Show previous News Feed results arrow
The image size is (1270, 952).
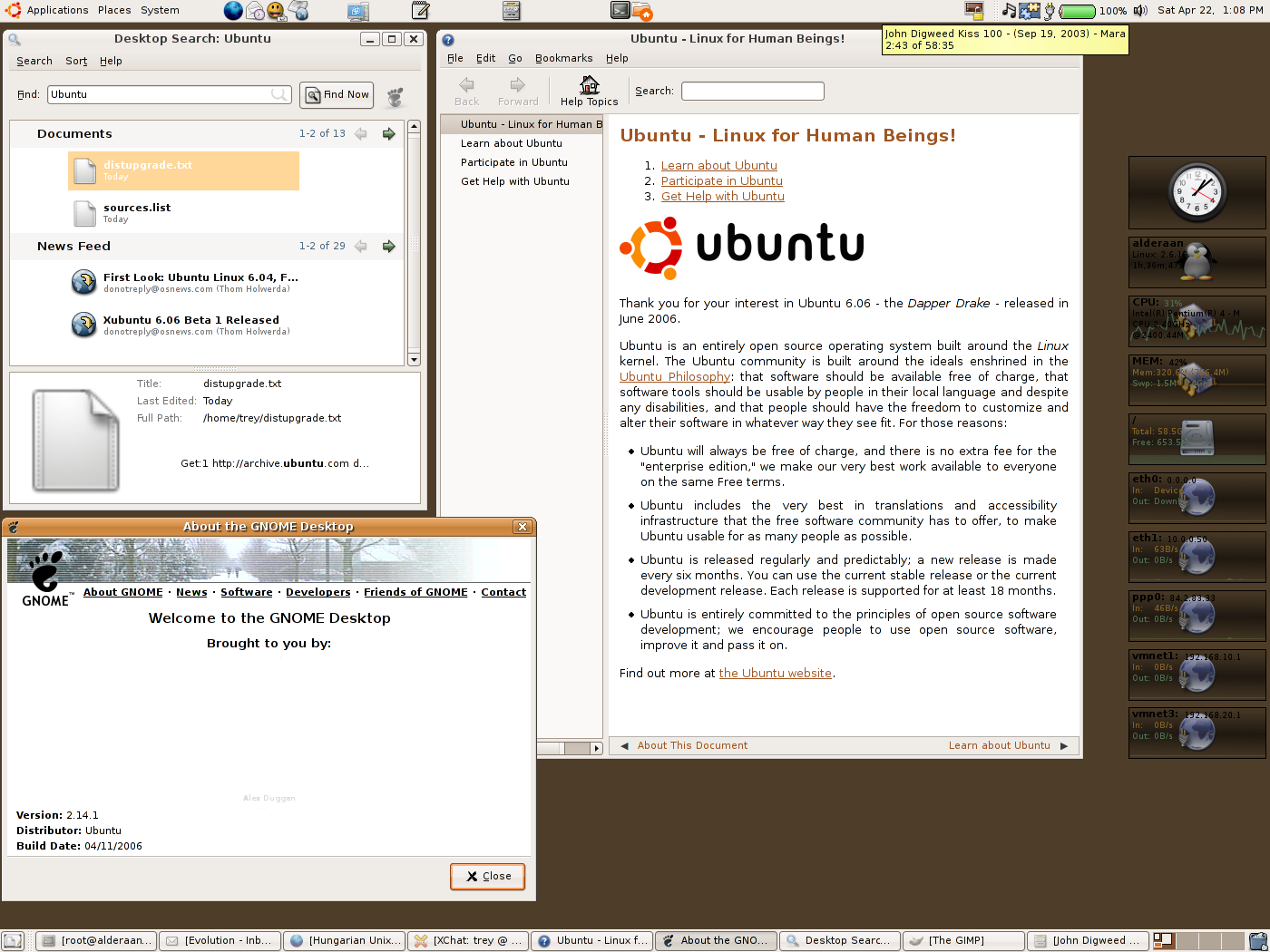(x=361, y=247)
